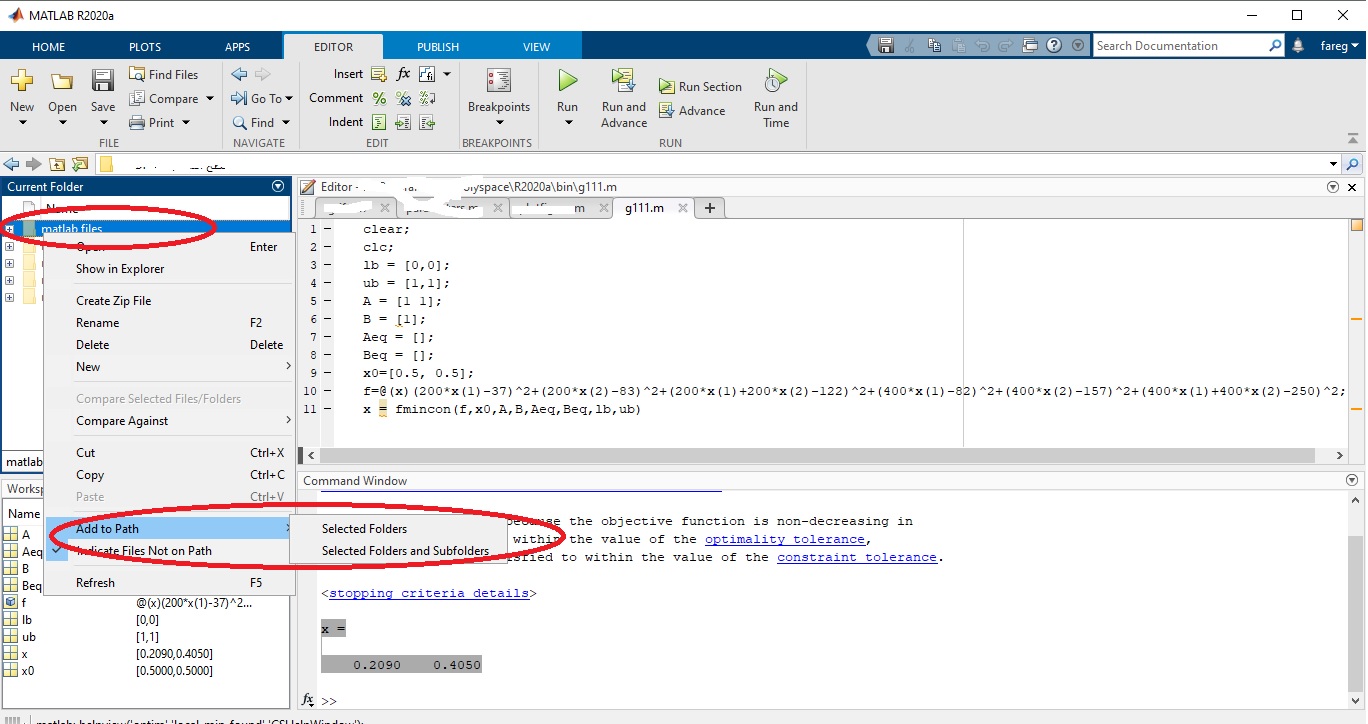Open the PUBLISH ribbon tab
The height and width of the screenshot is (724, 1368).
coord(438,47)
